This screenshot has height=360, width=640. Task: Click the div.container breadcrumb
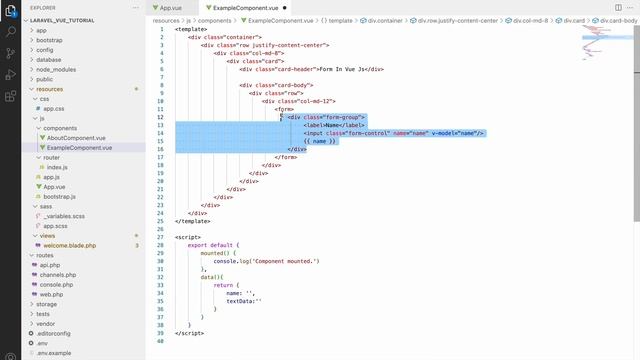[385, 21]
